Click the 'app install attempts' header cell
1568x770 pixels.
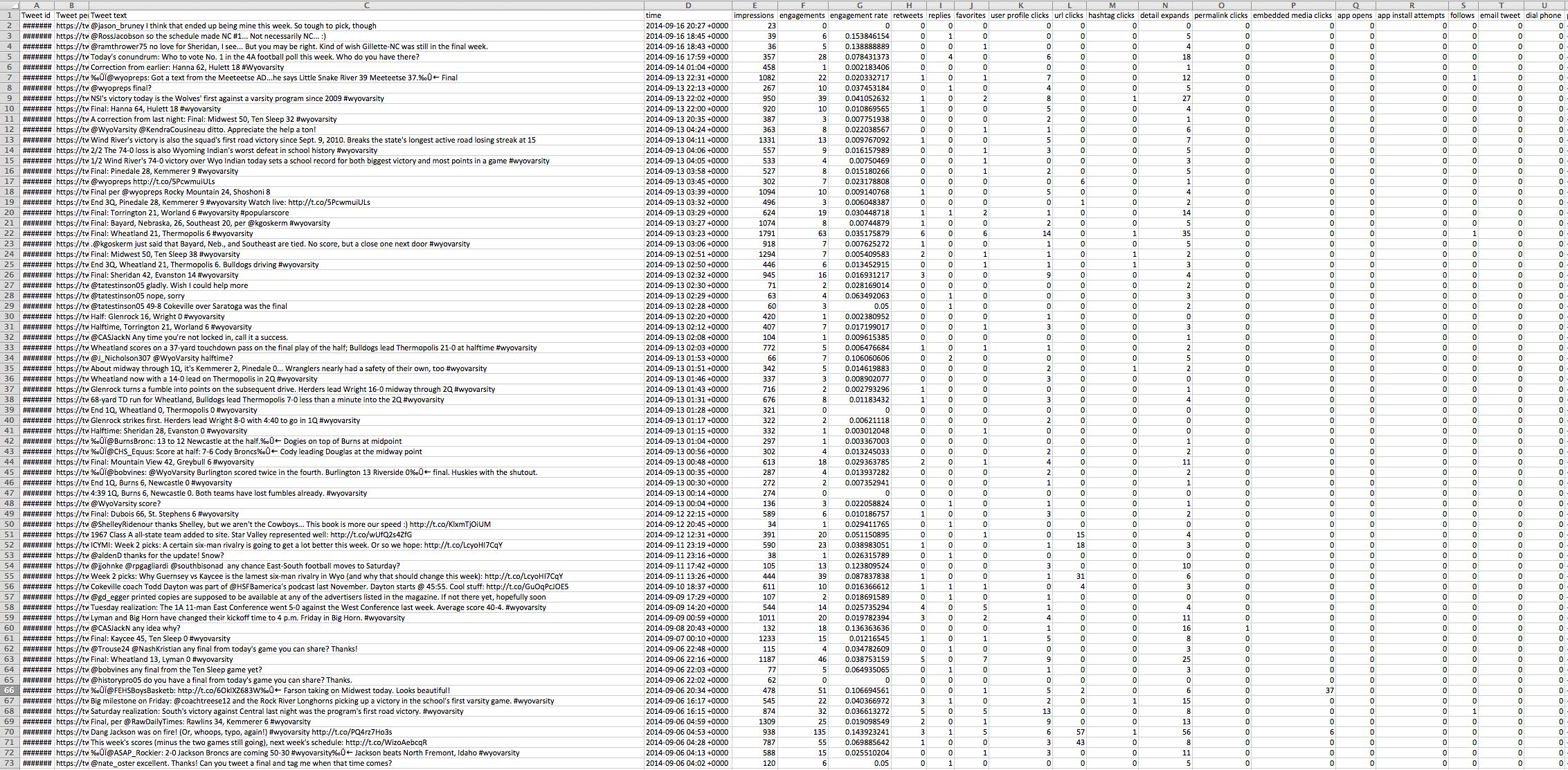1411,15
